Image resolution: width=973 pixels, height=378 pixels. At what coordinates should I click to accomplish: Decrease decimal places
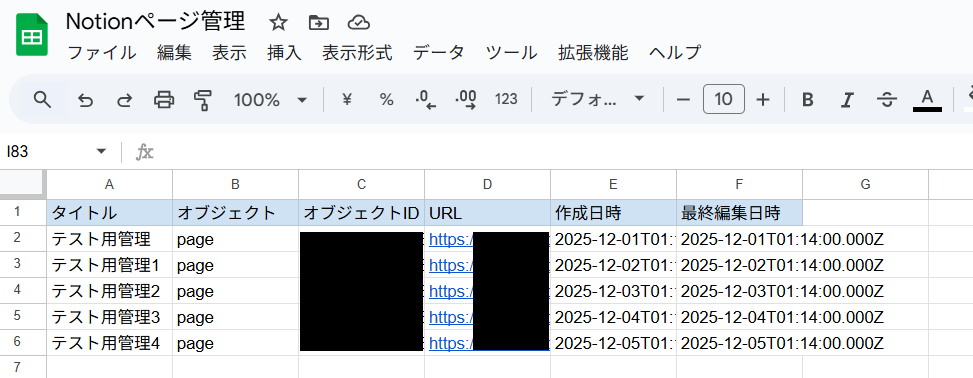(x=425, y=99)
